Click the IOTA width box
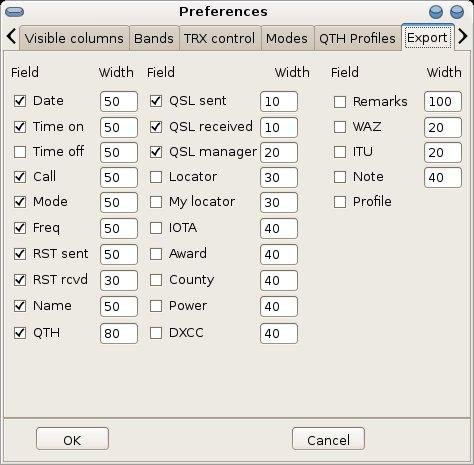The width and height of the screenshot is (474, 465). 279,228
